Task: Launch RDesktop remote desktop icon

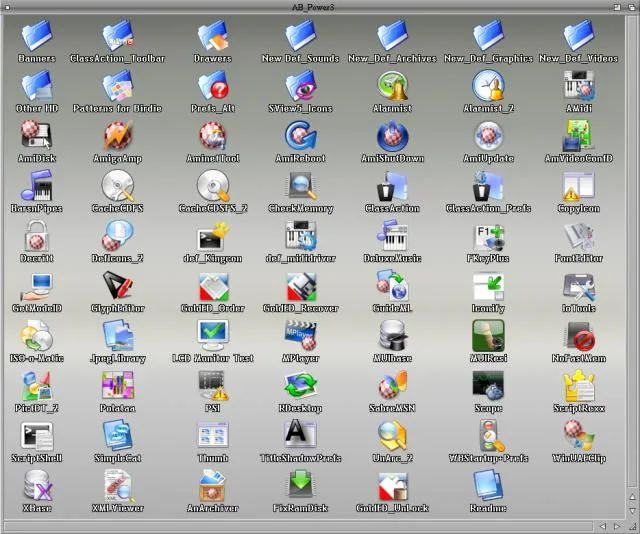Action: (x=300, y=385)
